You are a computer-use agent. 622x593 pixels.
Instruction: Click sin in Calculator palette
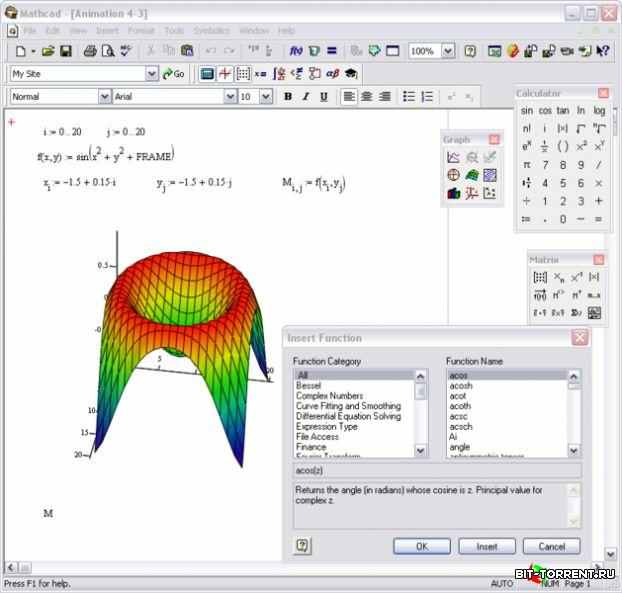pos(526,111)
